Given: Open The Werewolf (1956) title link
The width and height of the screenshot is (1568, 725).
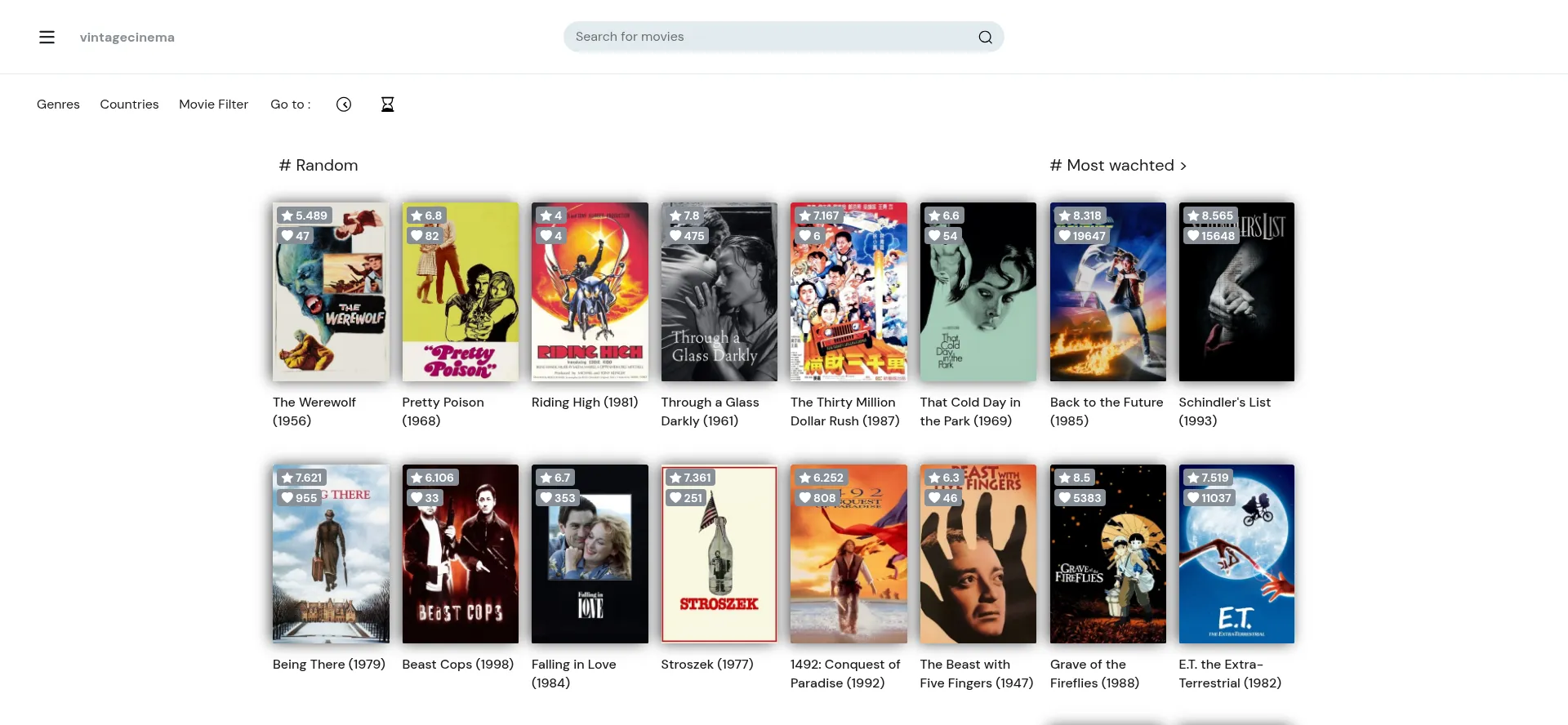Looking at the screenshot, I should (x=314, y=411).
